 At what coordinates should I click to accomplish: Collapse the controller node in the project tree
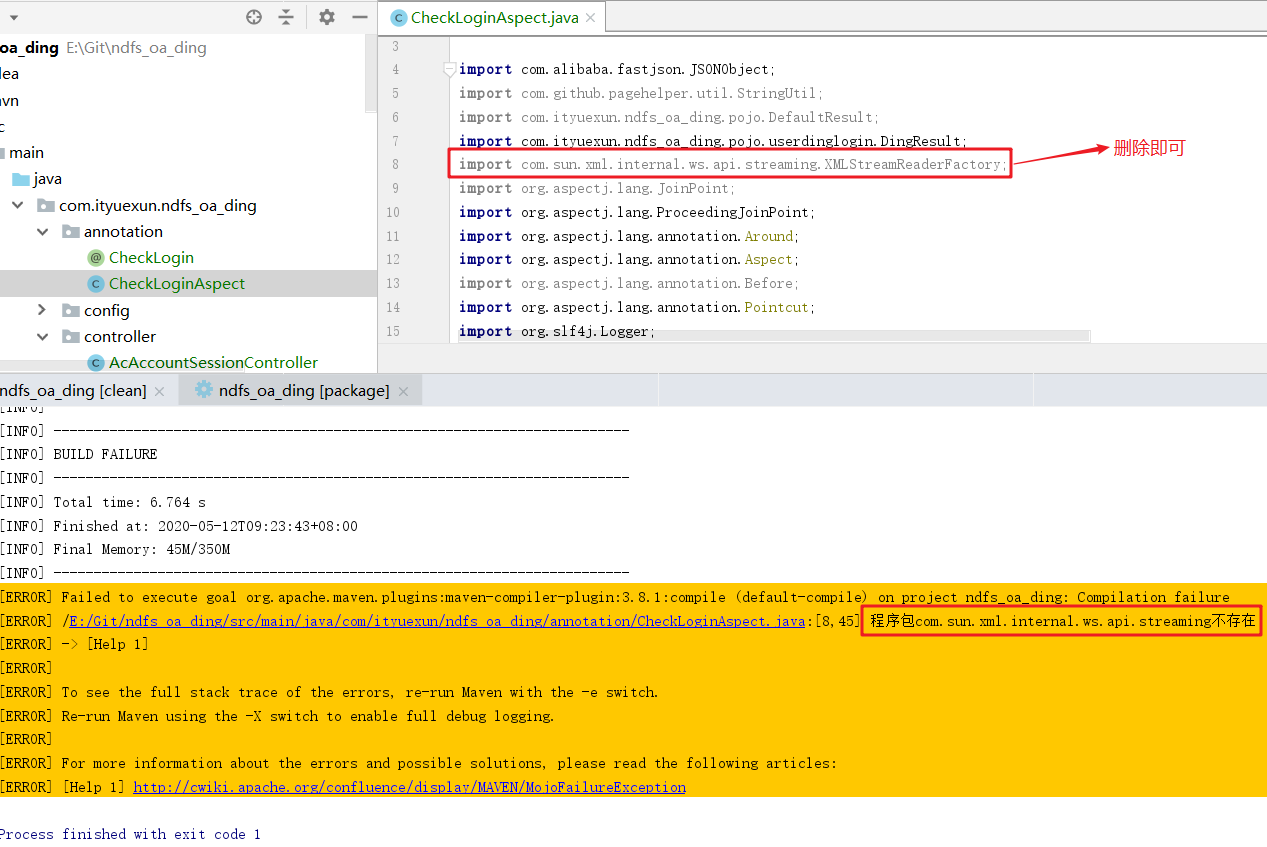42,336
